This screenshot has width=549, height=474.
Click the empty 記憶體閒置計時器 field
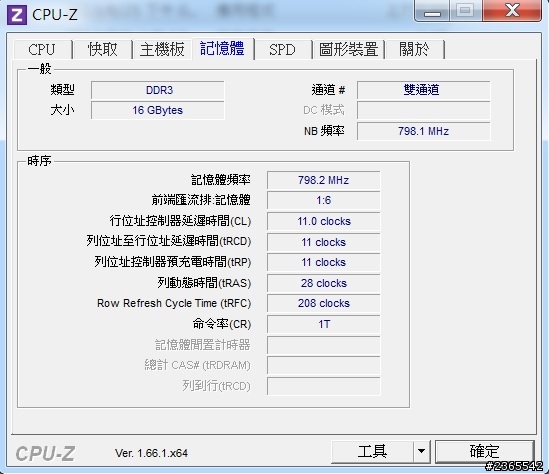click(x=324, y=345)
